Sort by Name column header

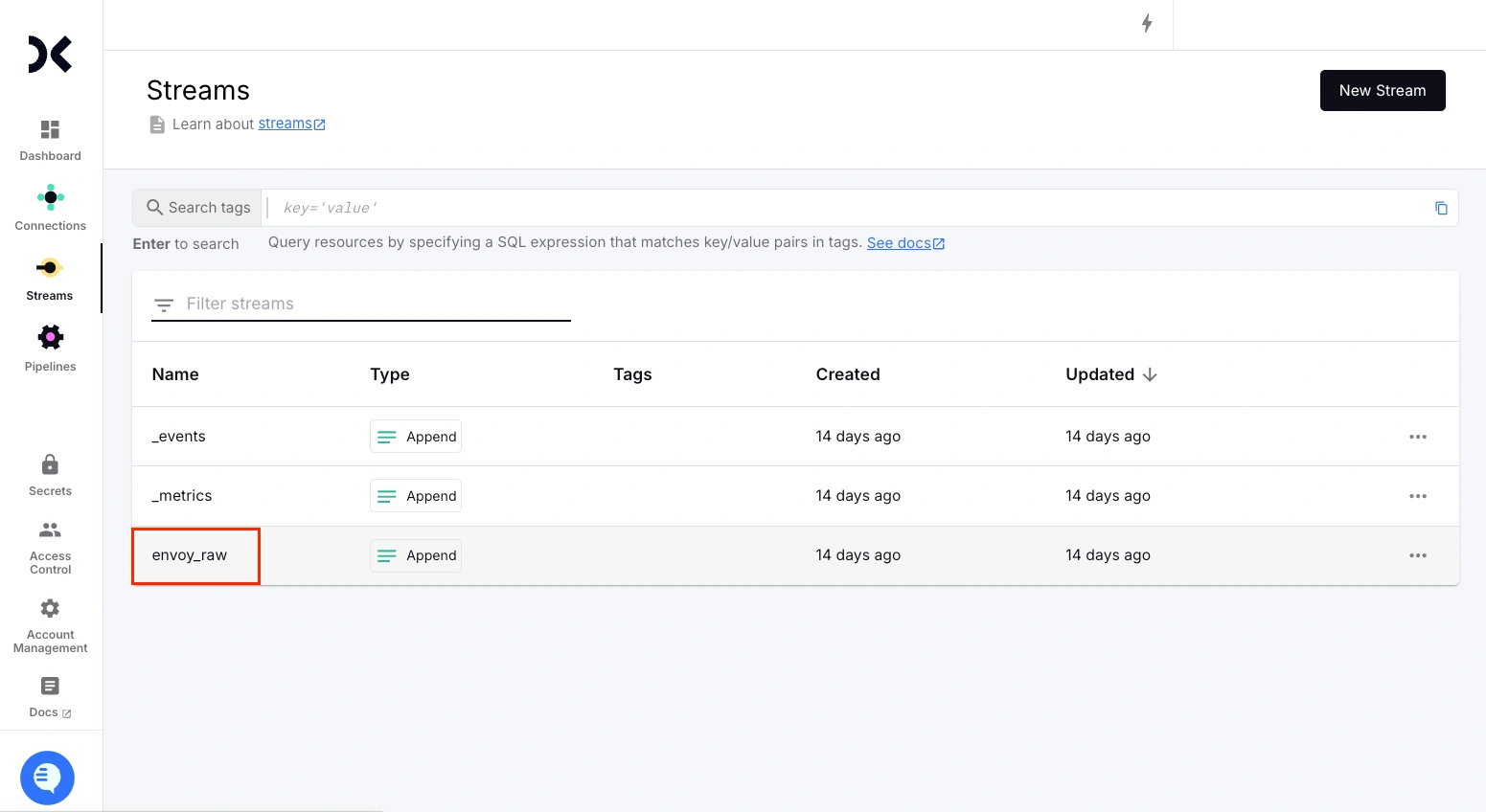tap(175, 374)
